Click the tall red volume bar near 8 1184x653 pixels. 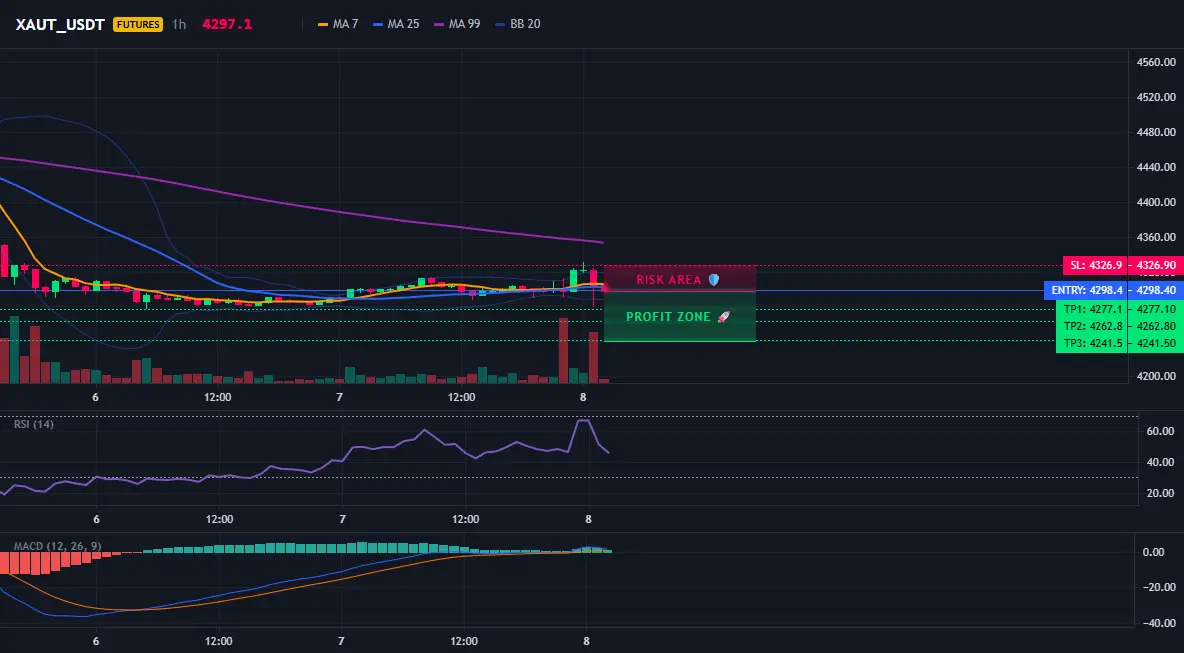(563, 350)
